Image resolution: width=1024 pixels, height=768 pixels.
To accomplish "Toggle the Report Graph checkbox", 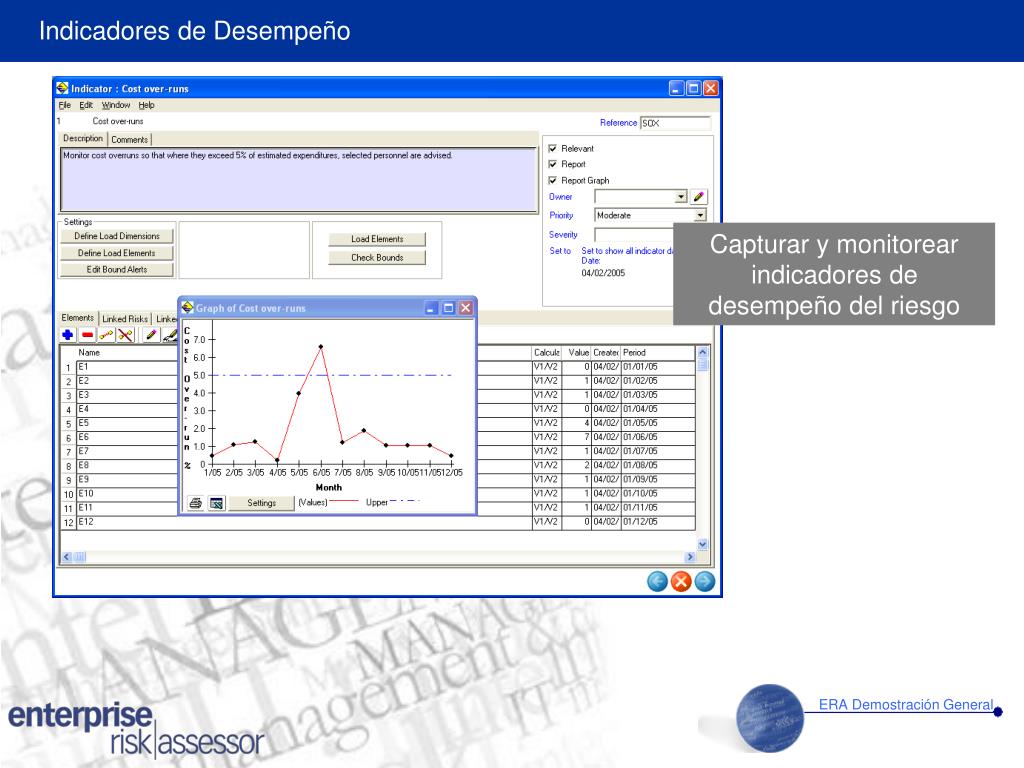I will [x=552, y=180].
